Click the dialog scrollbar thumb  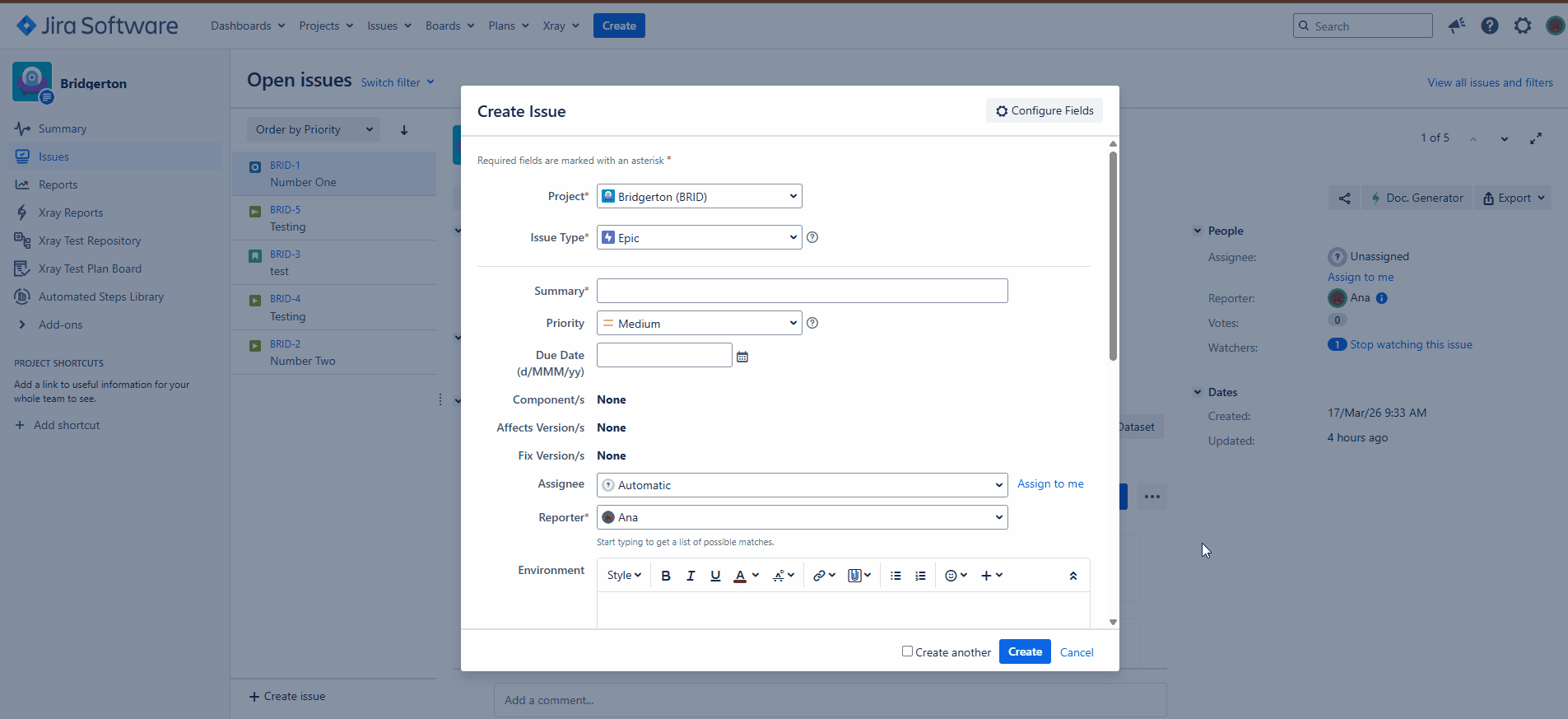(x=1113, y=255)
